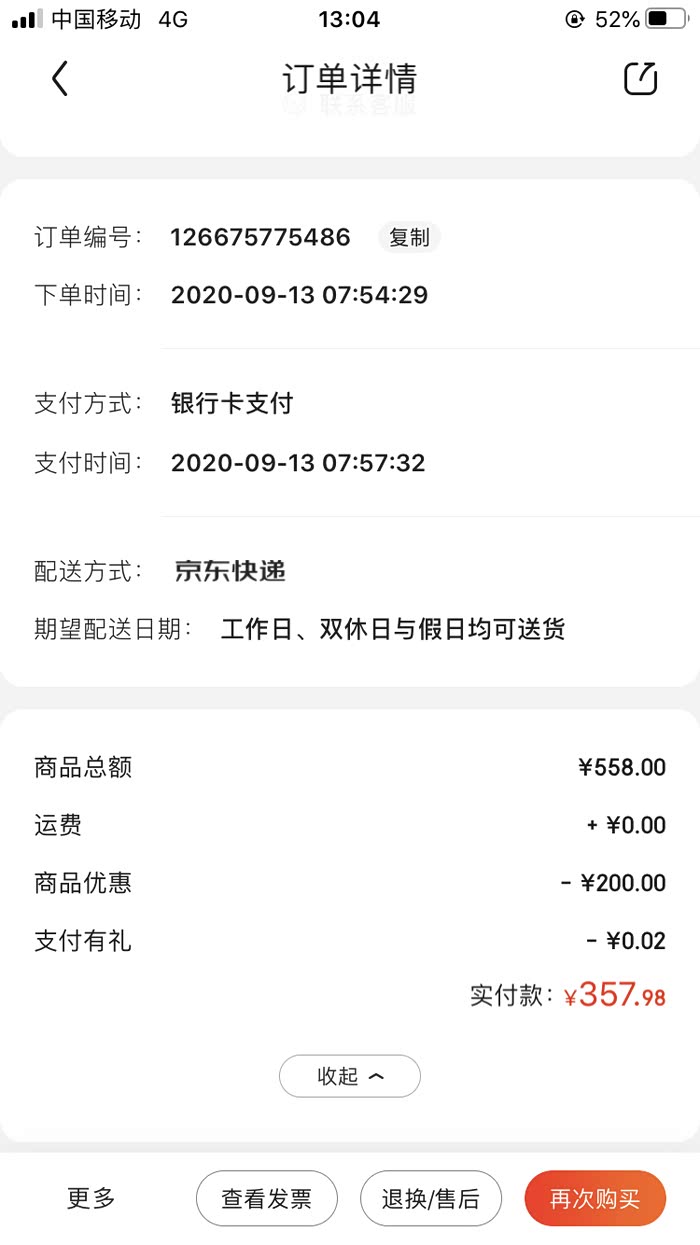Tap the 京东快递 delivery method
700x1245 pixels.
click(230, 571)
